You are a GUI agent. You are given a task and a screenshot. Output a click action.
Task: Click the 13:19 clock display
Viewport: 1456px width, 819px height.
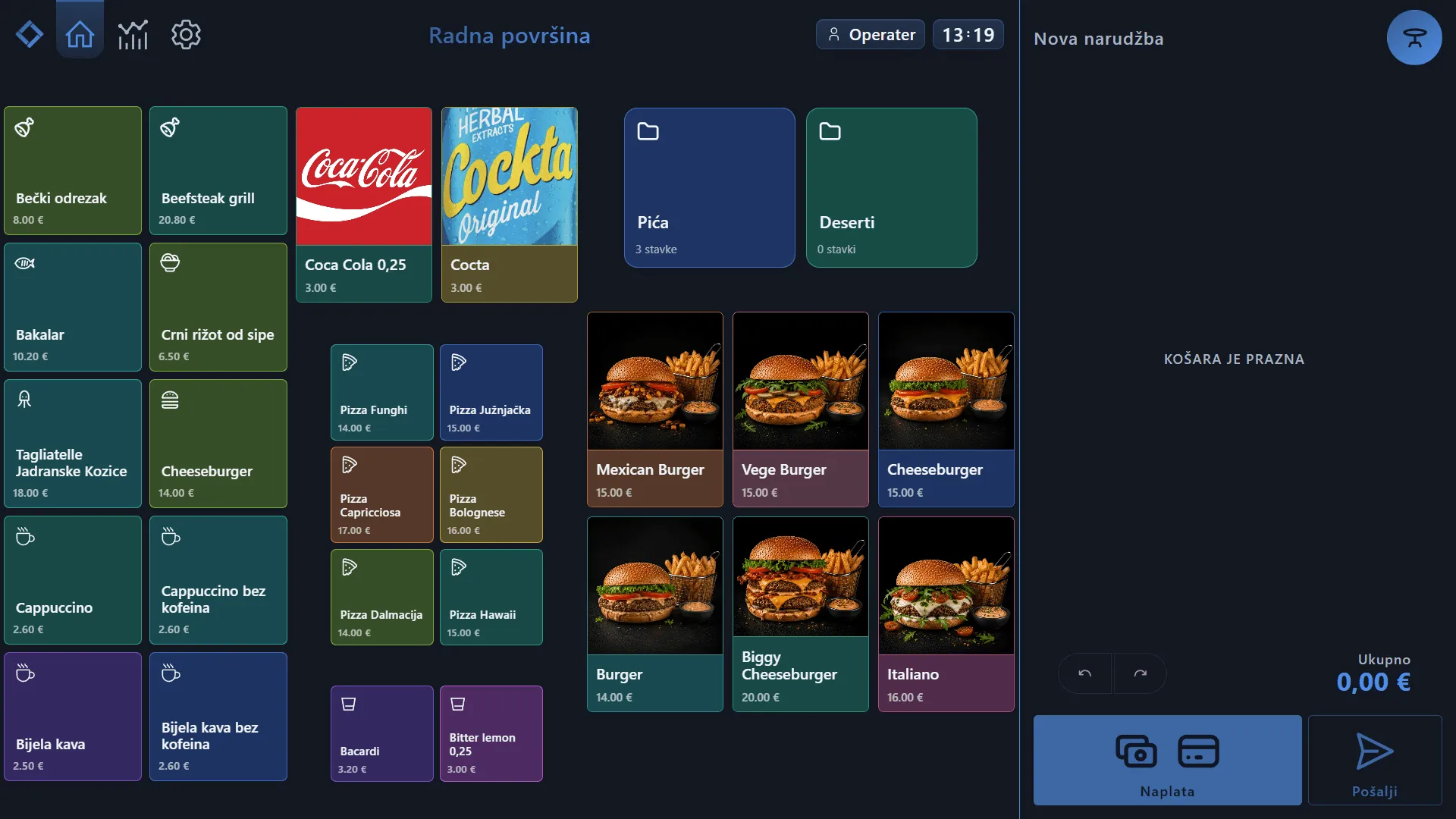tap(968, 35)
